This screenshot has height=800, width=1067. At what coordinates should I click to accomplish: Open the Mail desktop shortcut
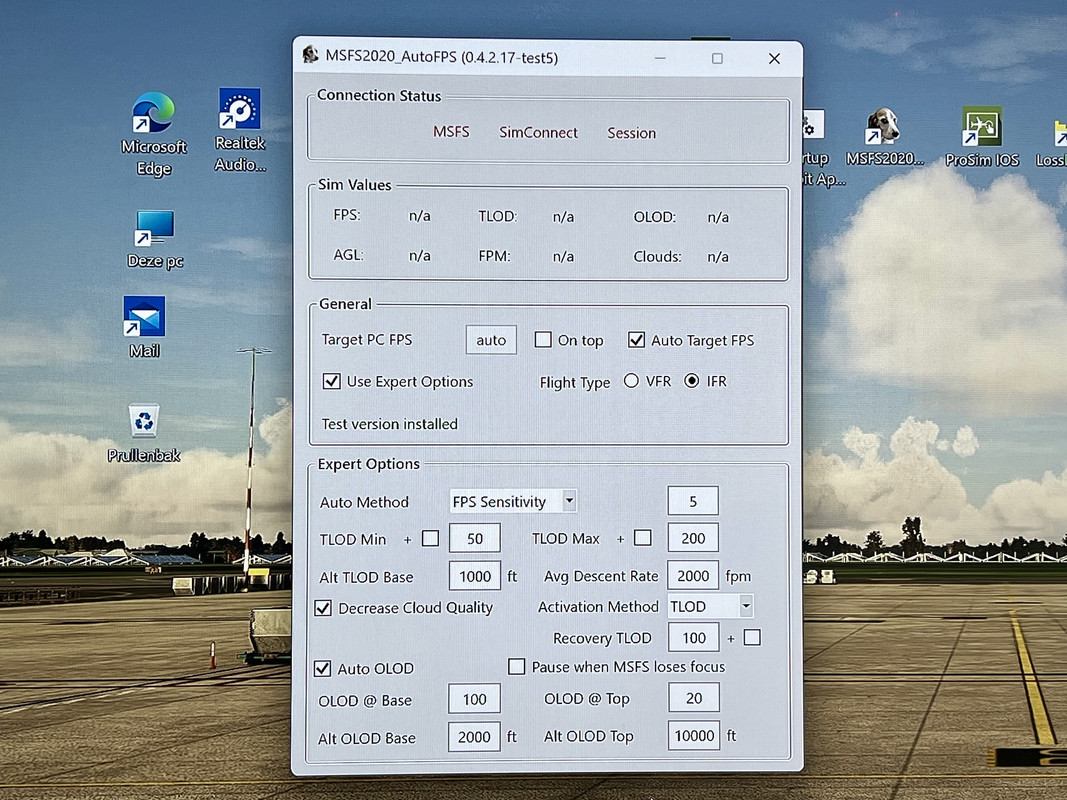(144, 327)
